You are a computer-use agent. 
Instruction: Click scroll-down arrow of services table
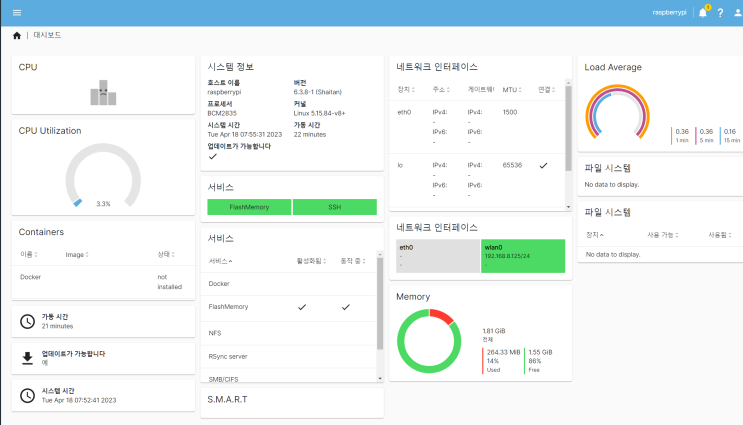380,379
